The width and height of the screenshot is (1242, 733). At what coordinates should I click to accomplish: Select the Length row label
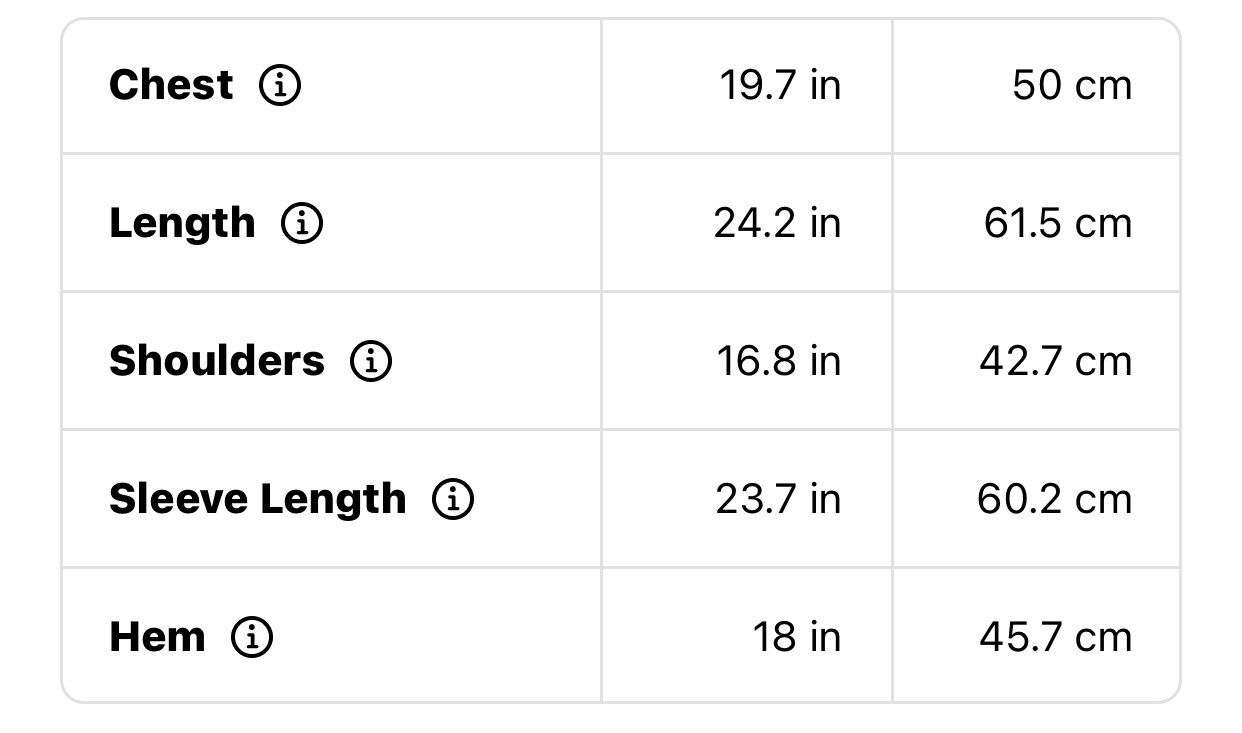click(182, 224)
